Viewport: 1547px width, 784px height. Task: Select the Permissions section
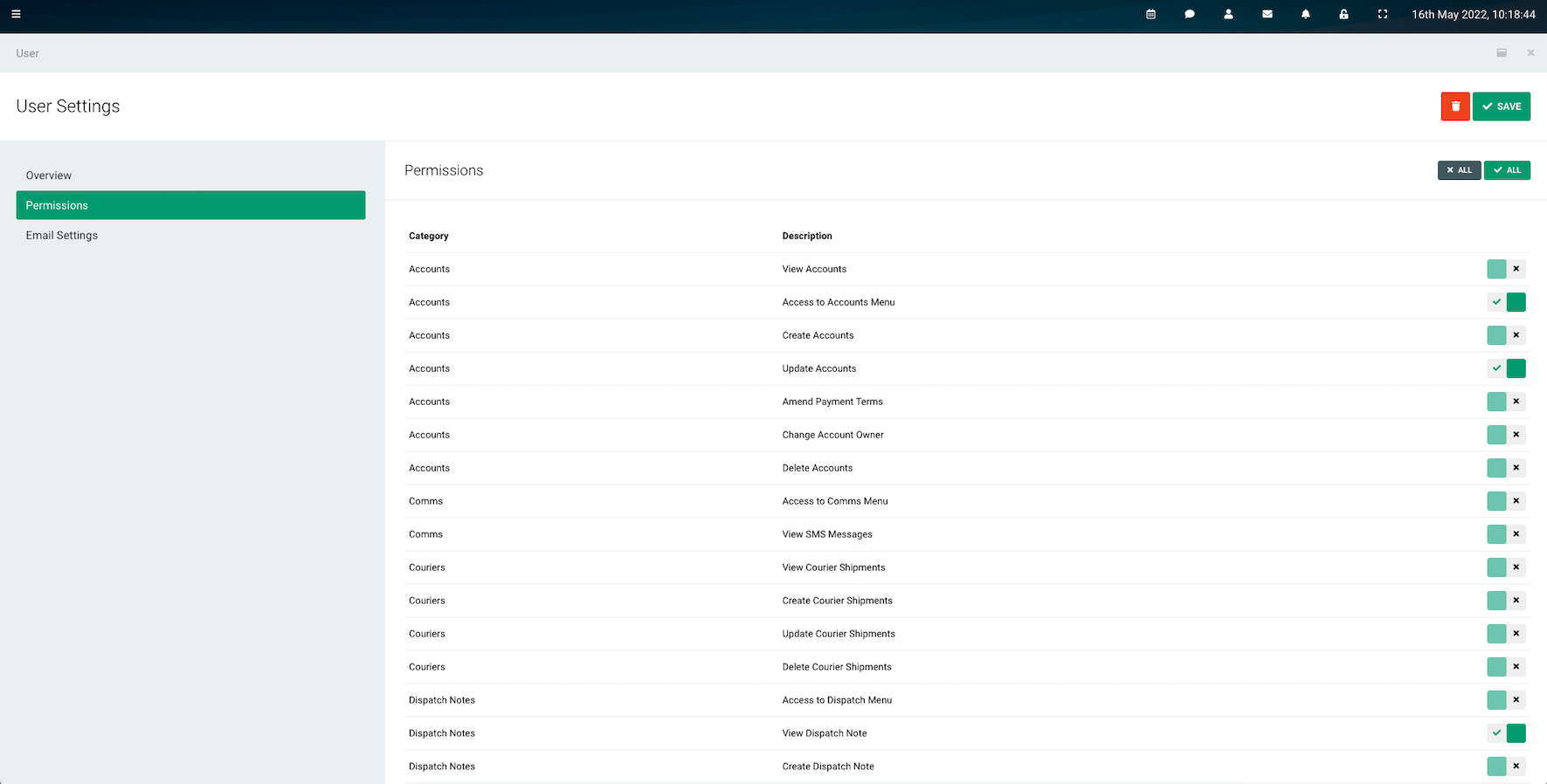point(190,205)
